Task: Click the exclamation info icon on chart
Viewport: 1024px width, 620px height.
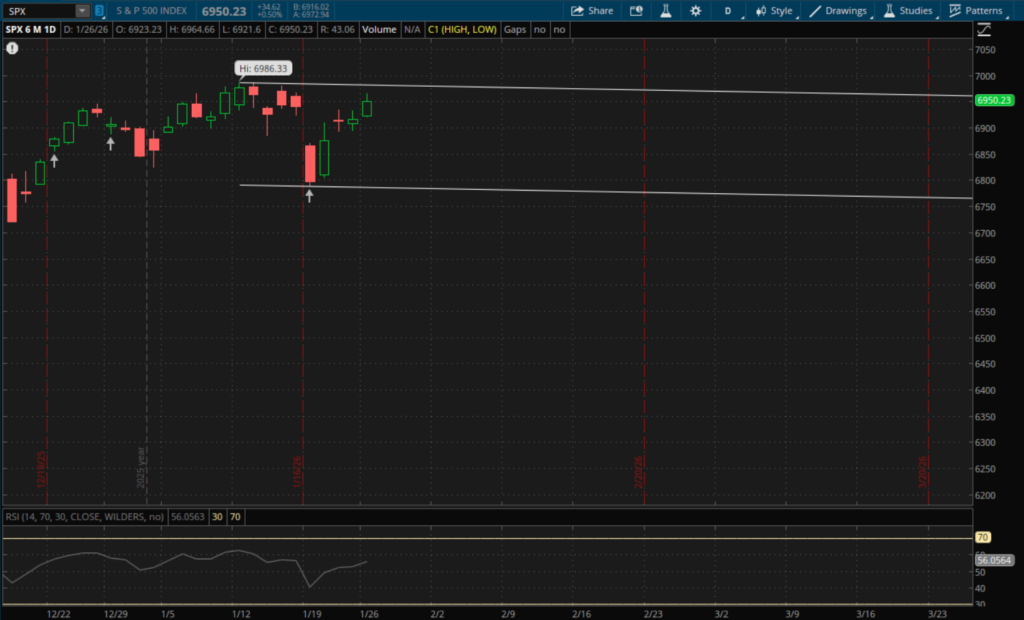Action: tap(11, 46)
